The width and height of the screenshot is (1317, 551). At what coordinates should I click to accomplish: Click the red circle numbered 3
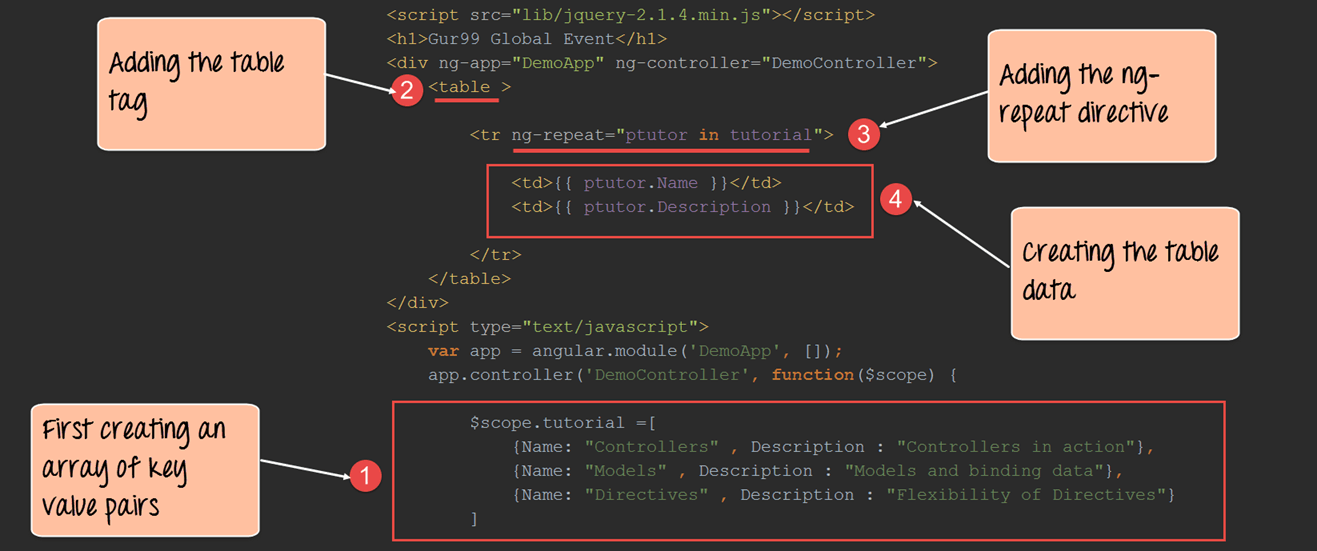coord(863,135)
